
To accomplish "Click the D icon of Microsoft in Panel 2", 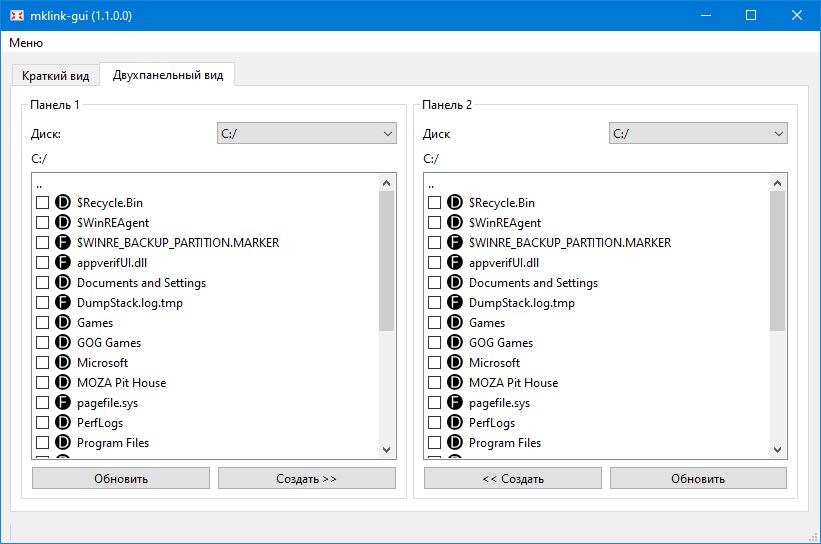I will pyautogui.click(x=455, y=362).
